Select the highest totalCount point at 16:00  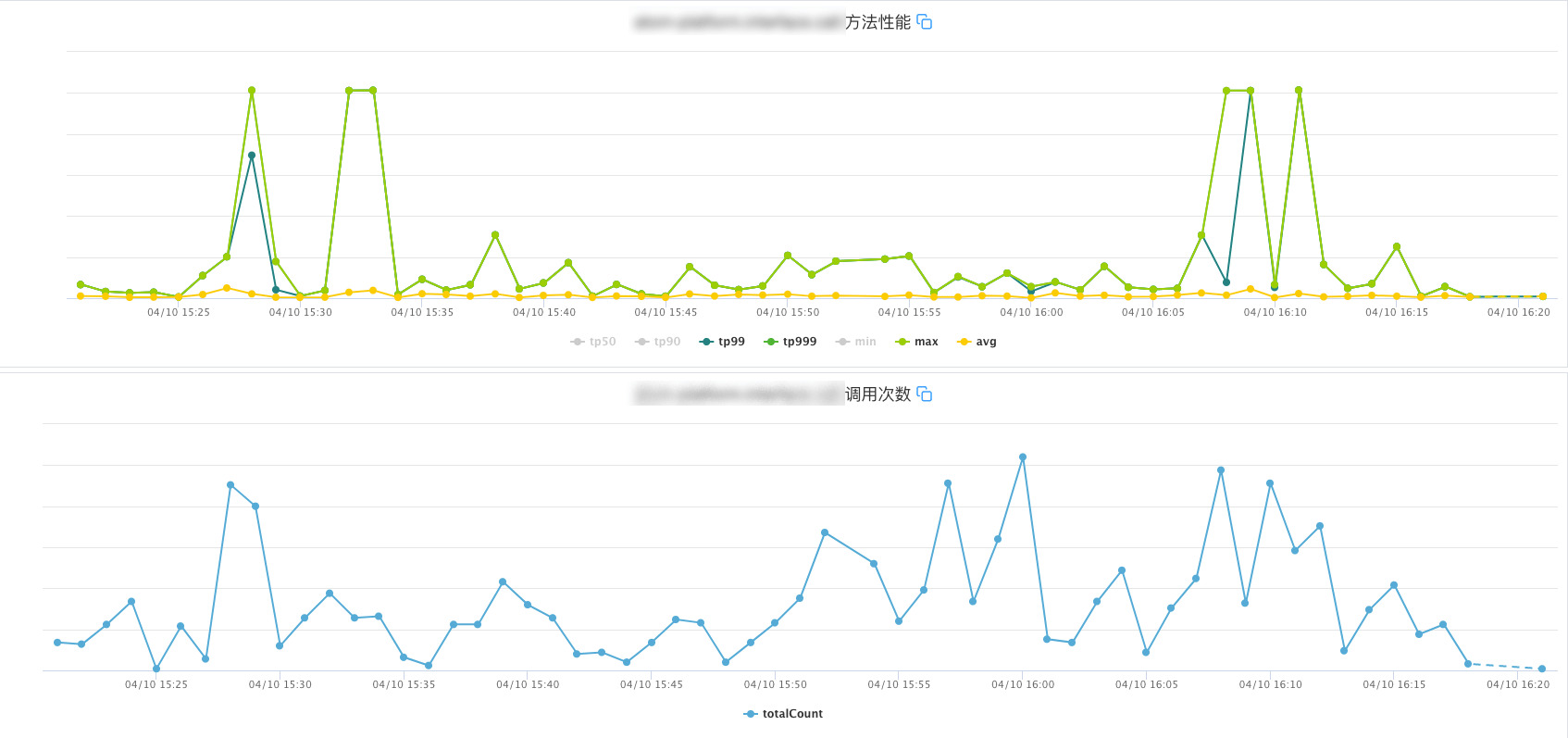(1023, 457)
